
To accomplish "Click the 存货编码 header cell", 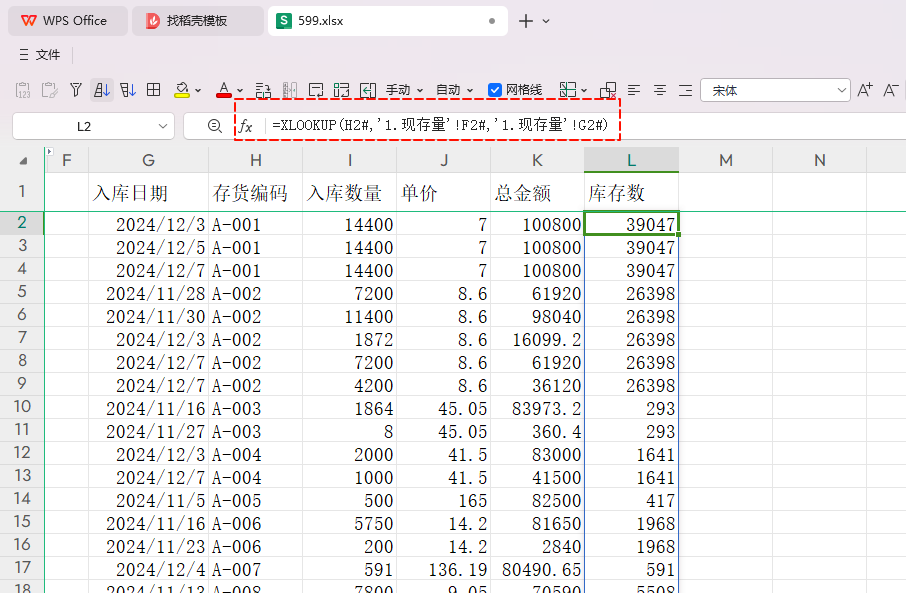I will [x=256, y=192].
